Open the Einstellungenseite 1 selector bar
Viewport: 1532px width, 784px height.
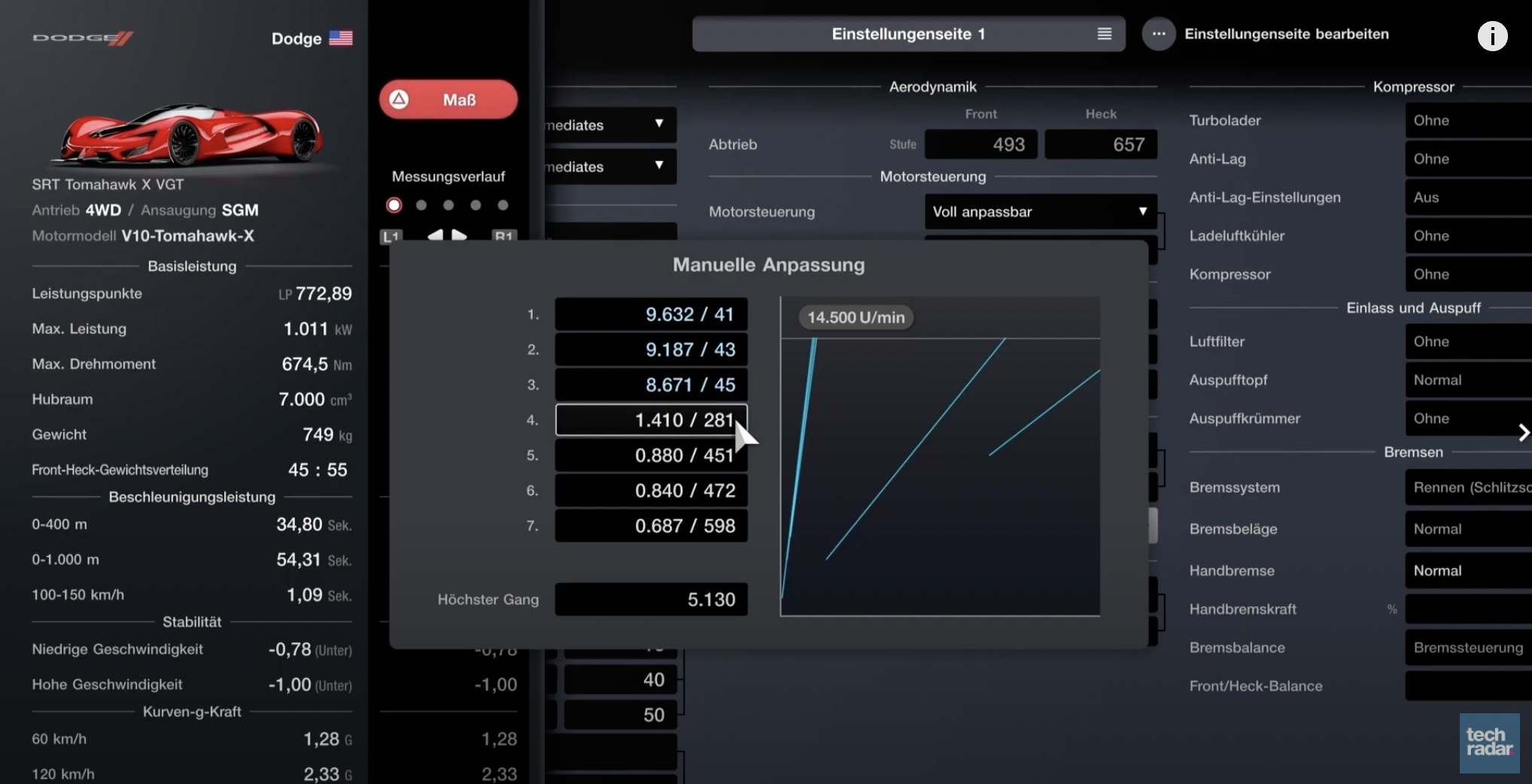909,34
